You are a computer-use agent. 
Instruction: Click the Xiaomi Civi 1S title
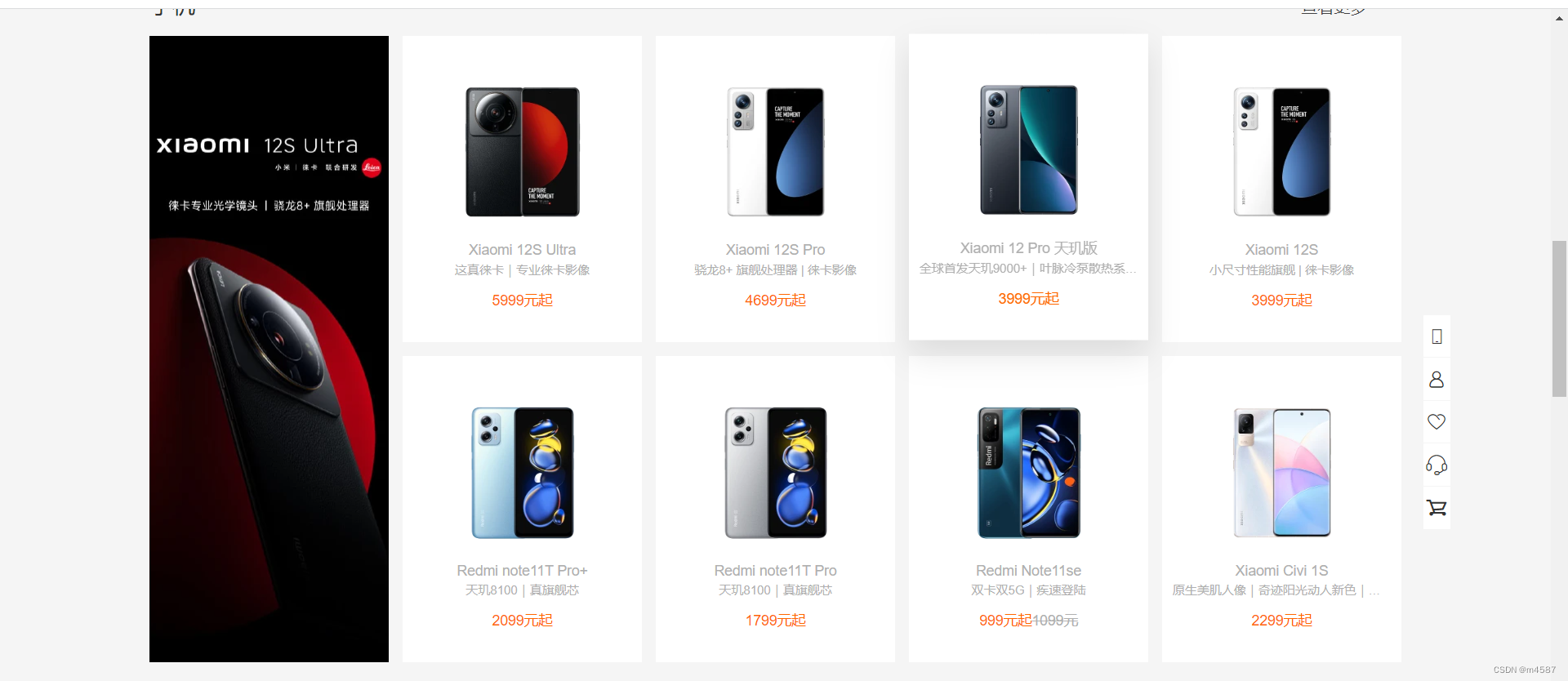[1281, 571]
